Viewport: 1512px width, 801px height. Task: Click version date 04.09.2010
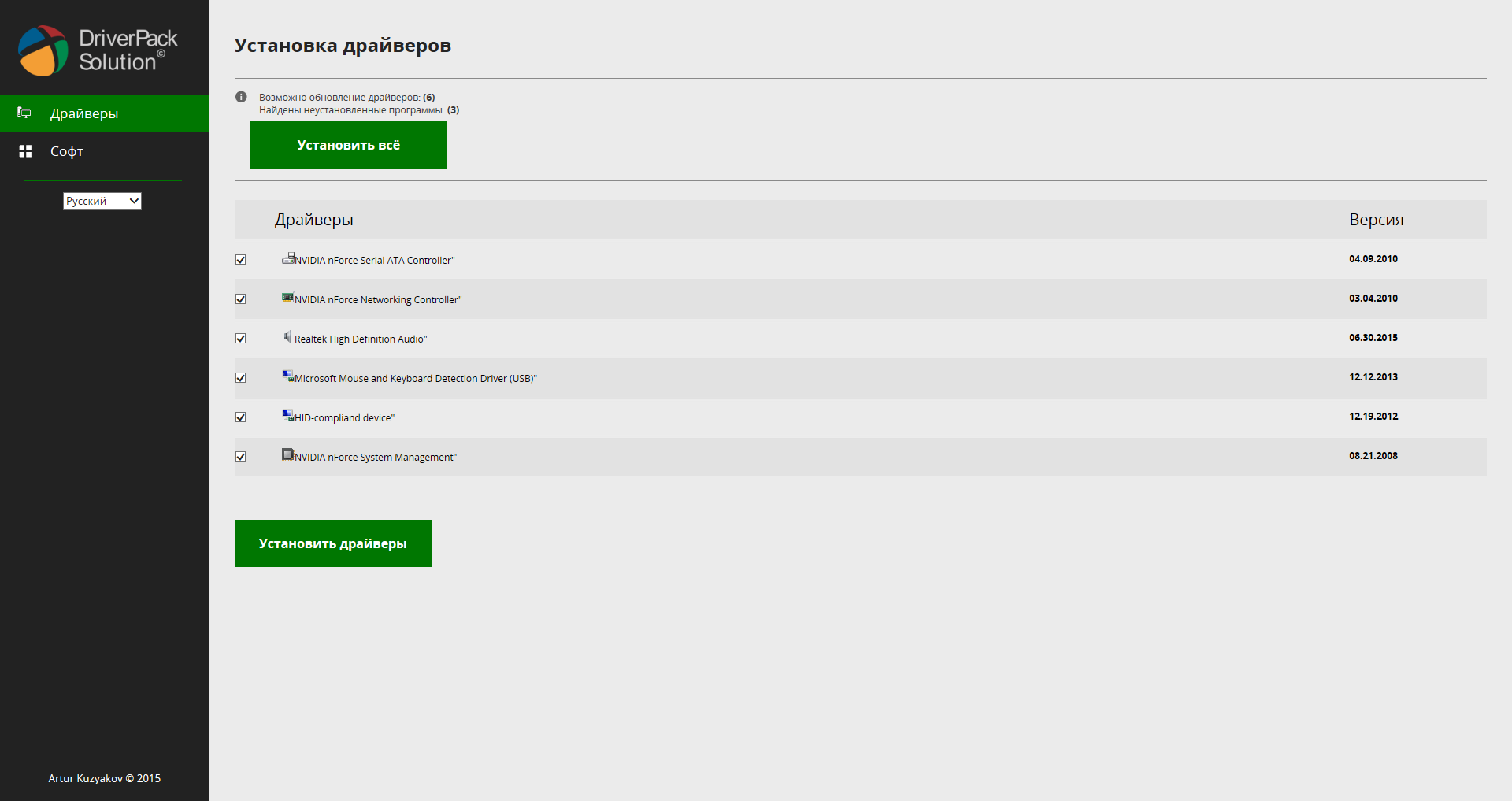(x=1373, y=259)
